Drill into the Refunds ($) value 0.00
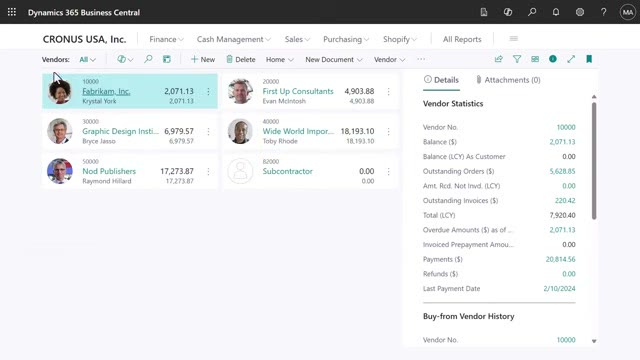The image size is (640, 360). (569, 274)
